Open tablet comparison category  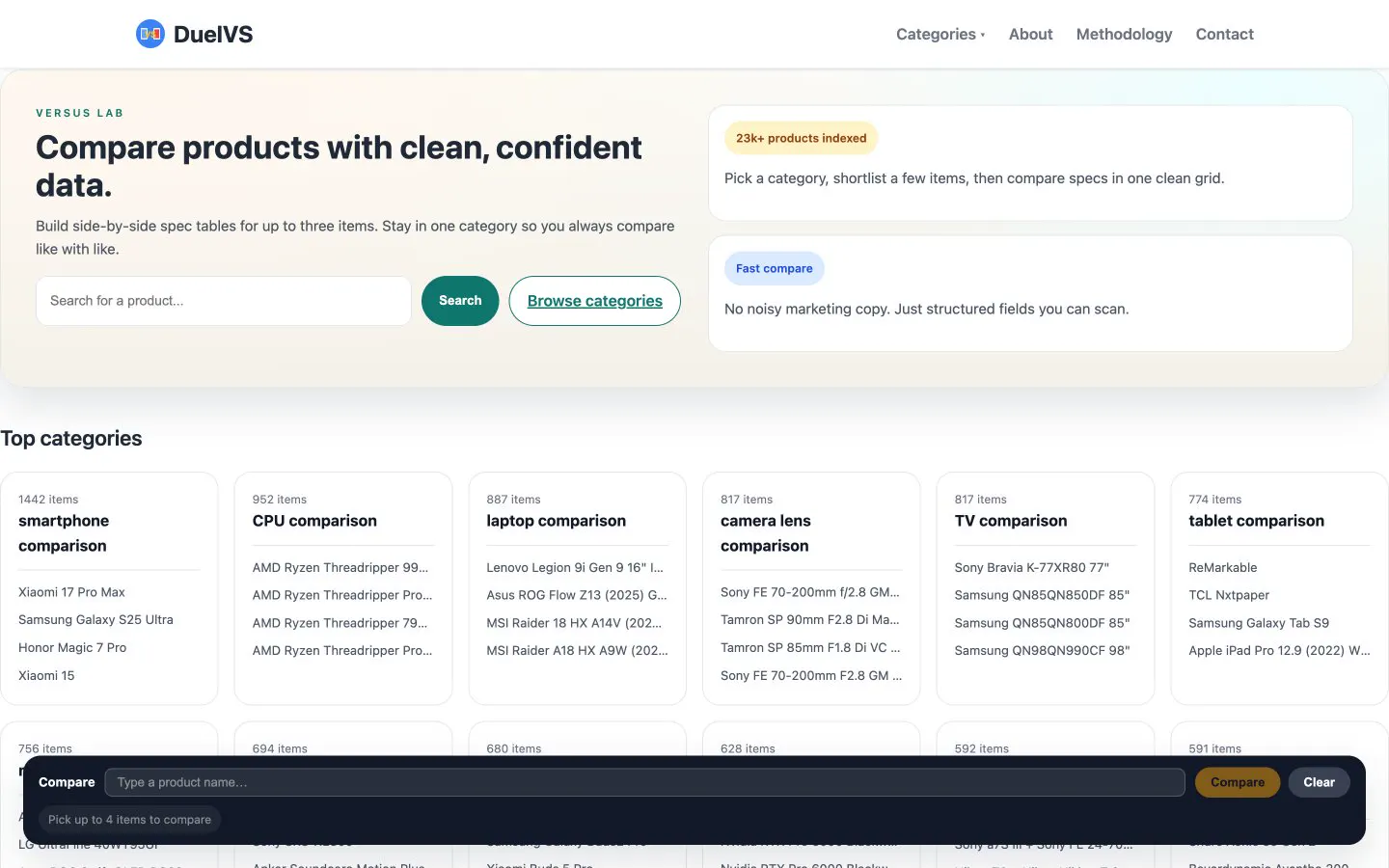[x=1257, y=521]
